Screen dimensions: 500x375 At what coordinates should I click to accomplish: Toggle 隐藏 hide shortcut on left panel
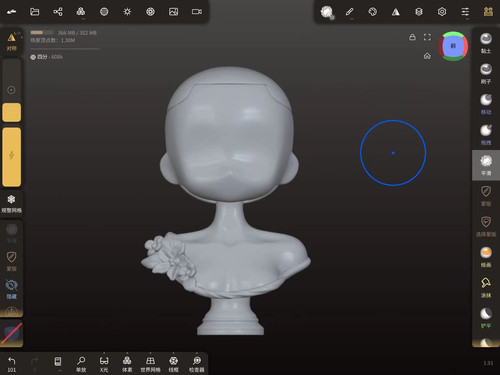tap(12, 289)
